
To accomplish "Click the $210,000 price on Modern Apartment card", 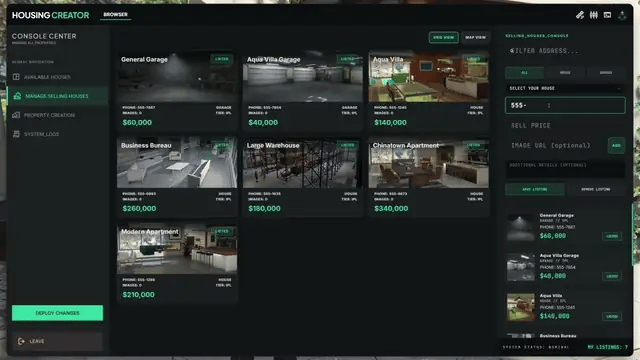I will (138, 295).
